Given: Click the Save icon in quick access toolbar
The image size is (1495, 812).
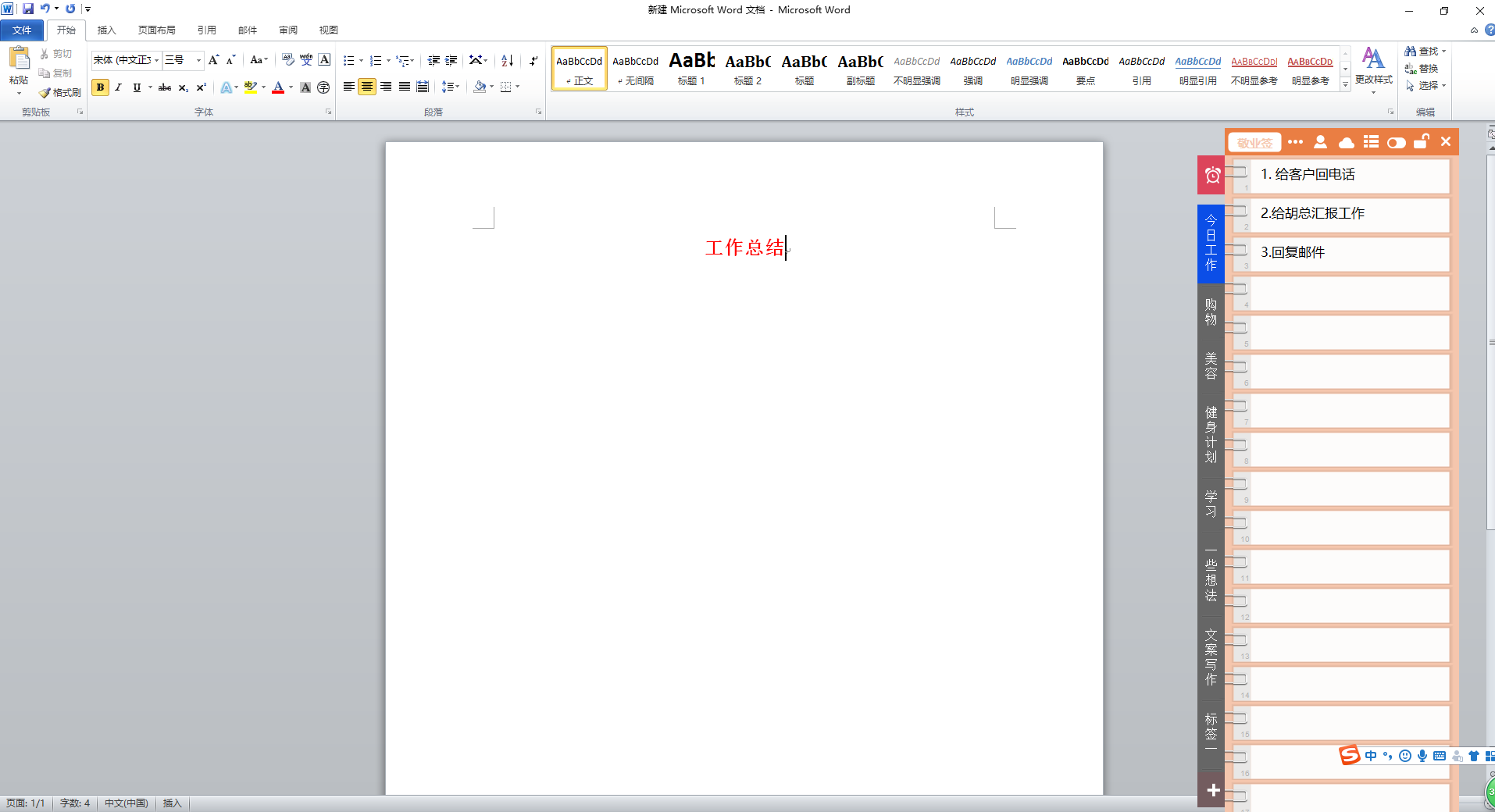Looking at the screenshot, I should [x=28, y=9].
